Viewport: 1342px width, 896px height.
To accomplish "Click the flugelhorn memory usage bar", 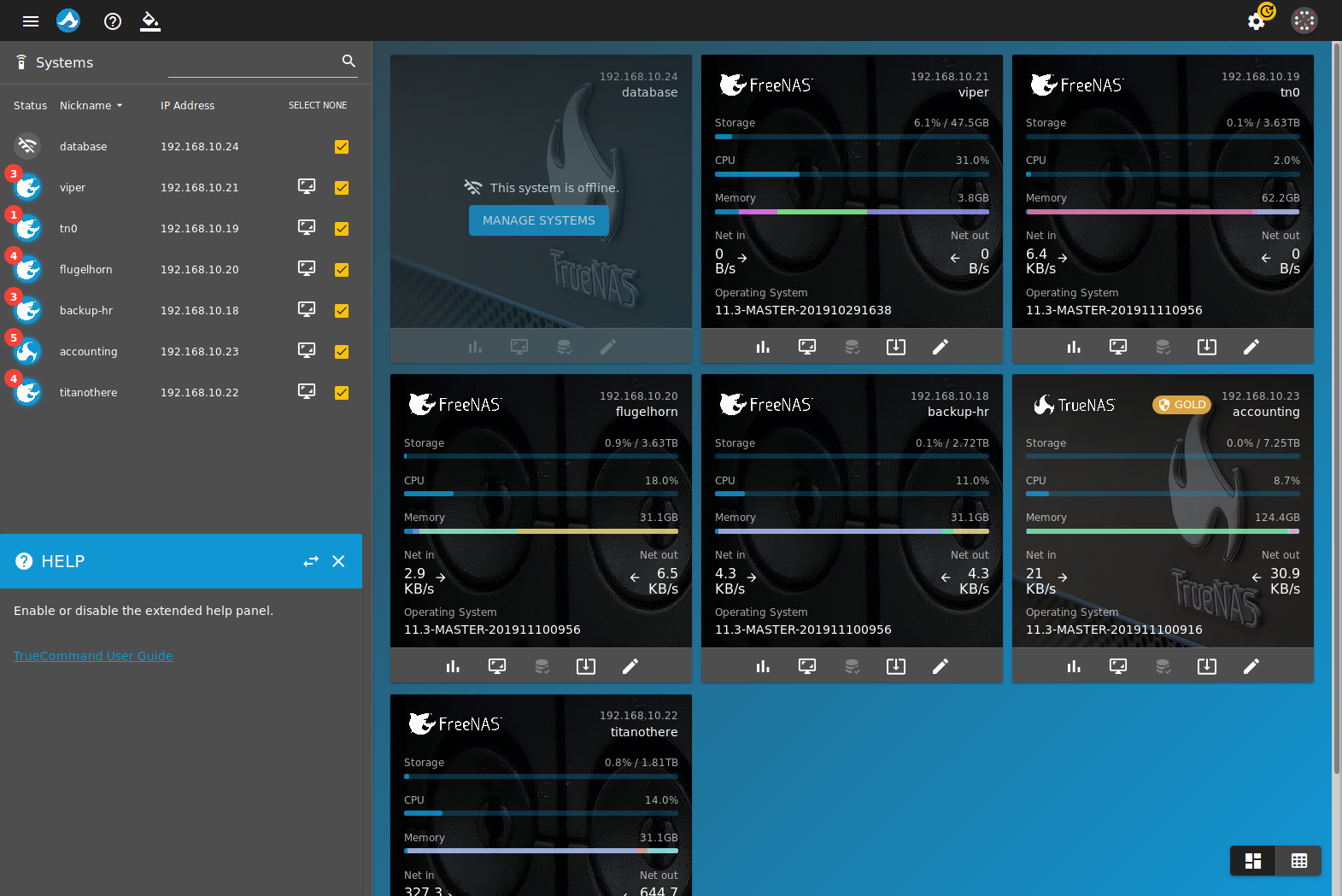I will (x=541, y=531).
